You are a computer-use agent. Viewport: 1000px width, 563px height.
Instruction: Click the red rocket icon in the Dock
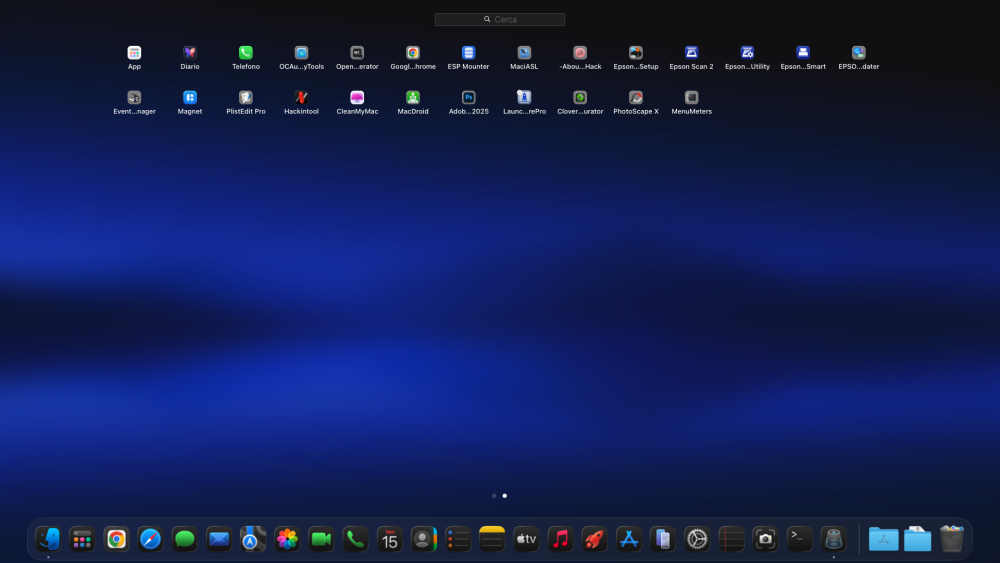coord(594,539)
